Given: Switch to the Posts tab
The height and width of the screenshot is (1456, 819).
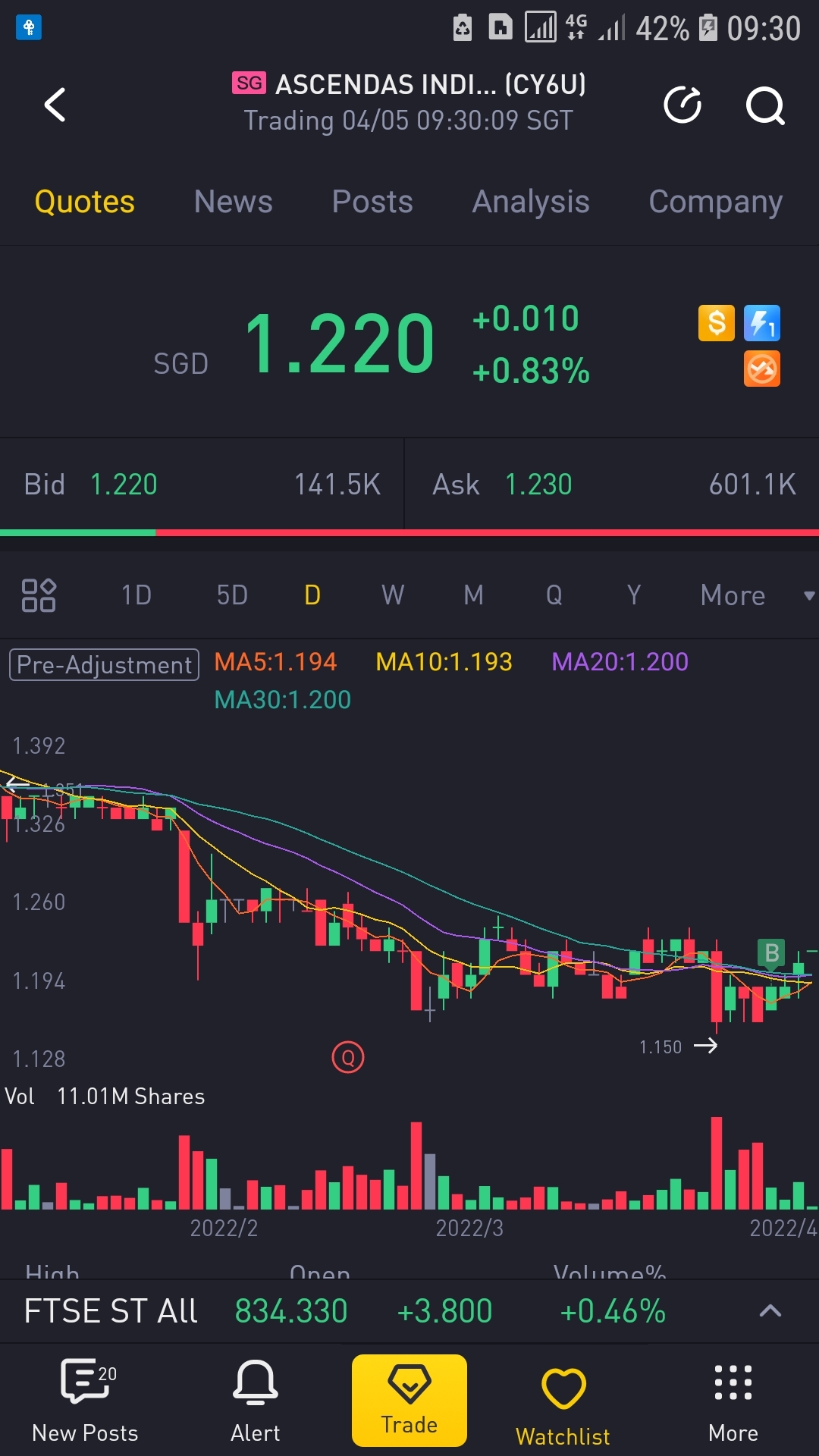Looking at the screenshot, I should [x=372, y=202].
